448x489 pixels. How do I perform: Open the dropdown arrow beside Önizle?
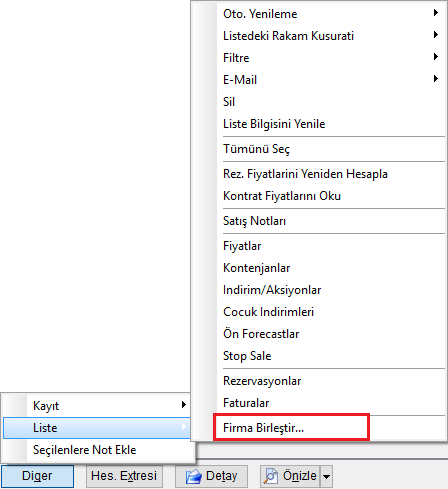pyautogui.click(x=327, y=476)
